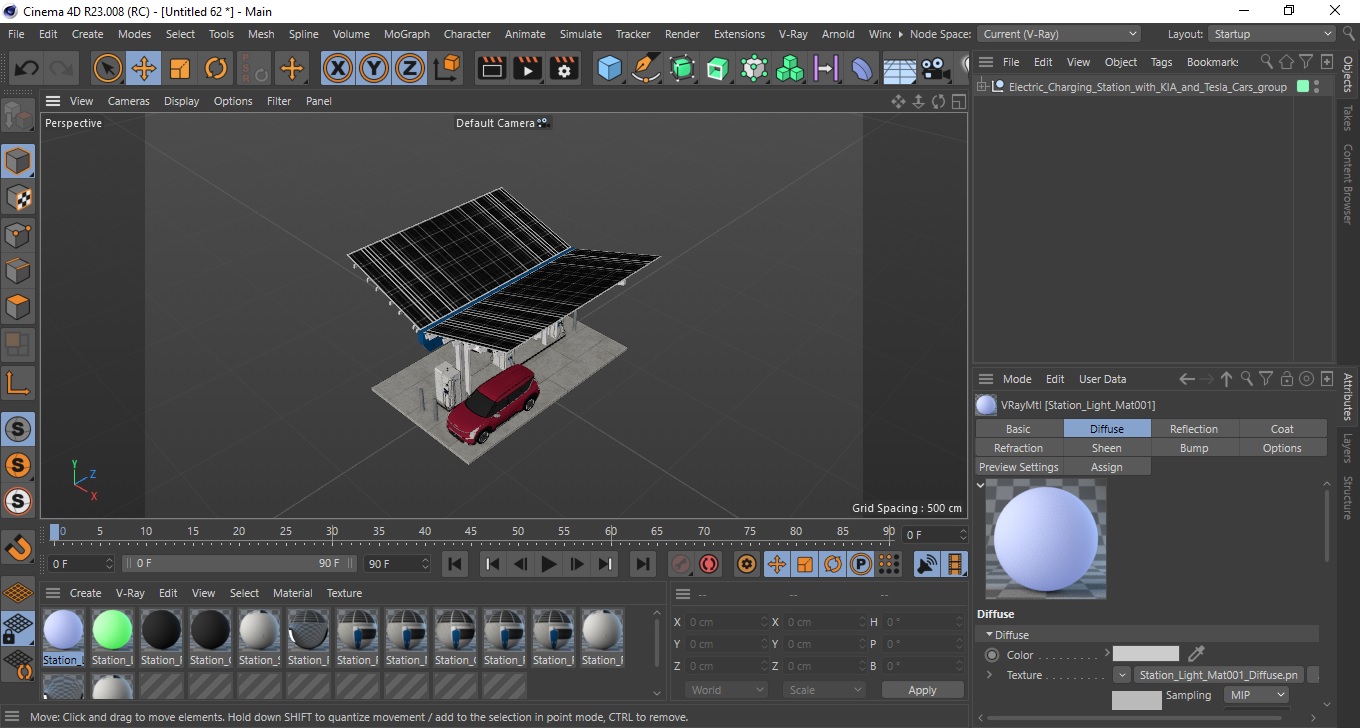This screenshot has width=1360, height=728.
Task: Open the V-Ray menu in menu bar
Action: click(793, 34)
